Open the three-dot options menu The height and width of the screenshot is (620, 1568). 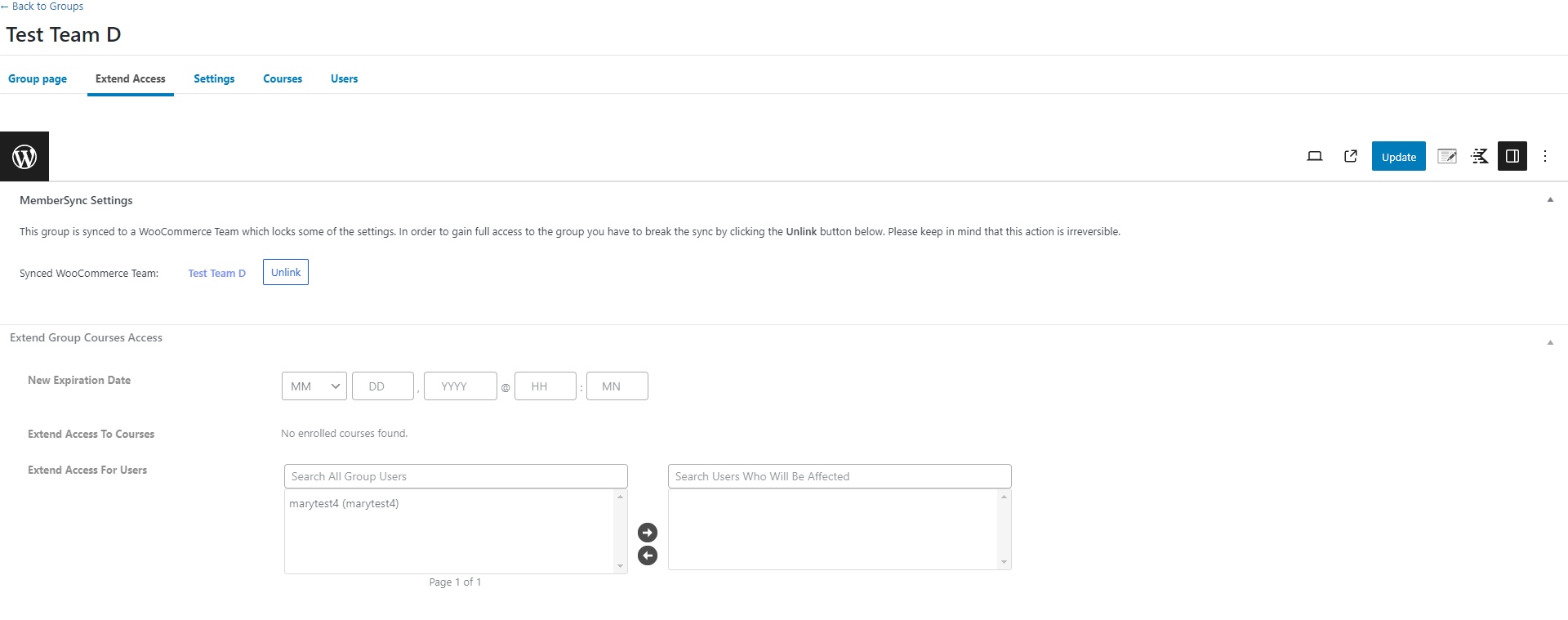pyautogui.click(x=1545, y=156)
